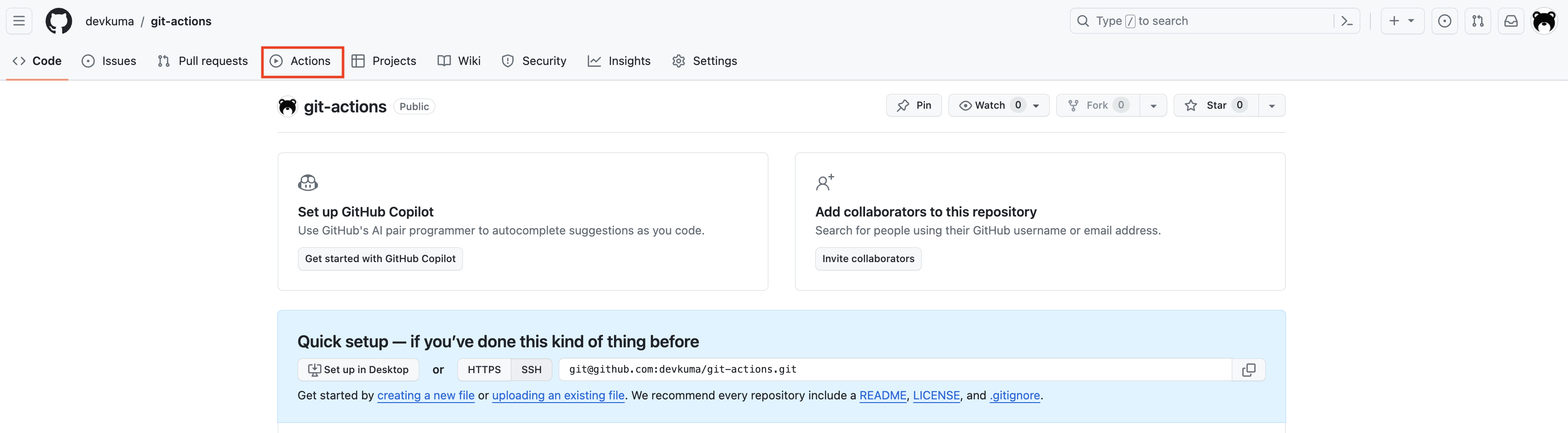Open the .gitignore link
This screenshot has height=433, width=1568.
pyautogui.click(x=1015, y=395)
